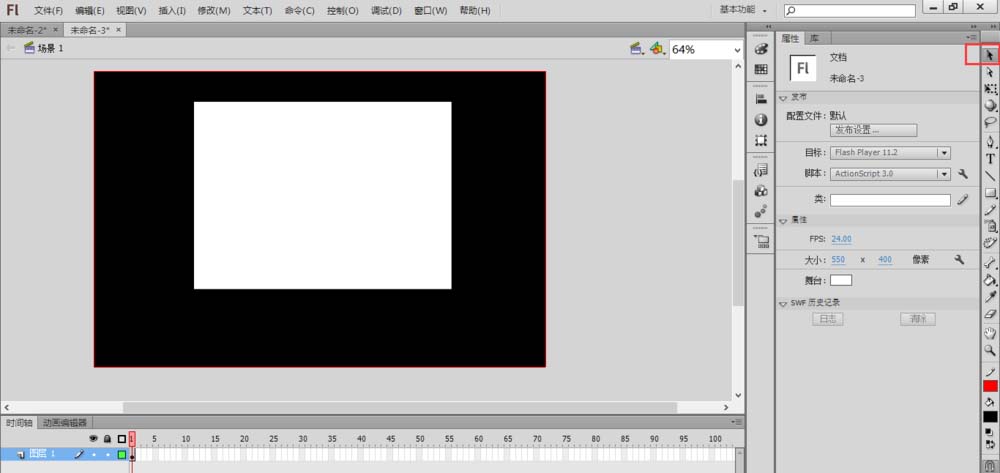This screenshot has height=473, width=1000.
Task: Click the height value 400
Action: 885,260
